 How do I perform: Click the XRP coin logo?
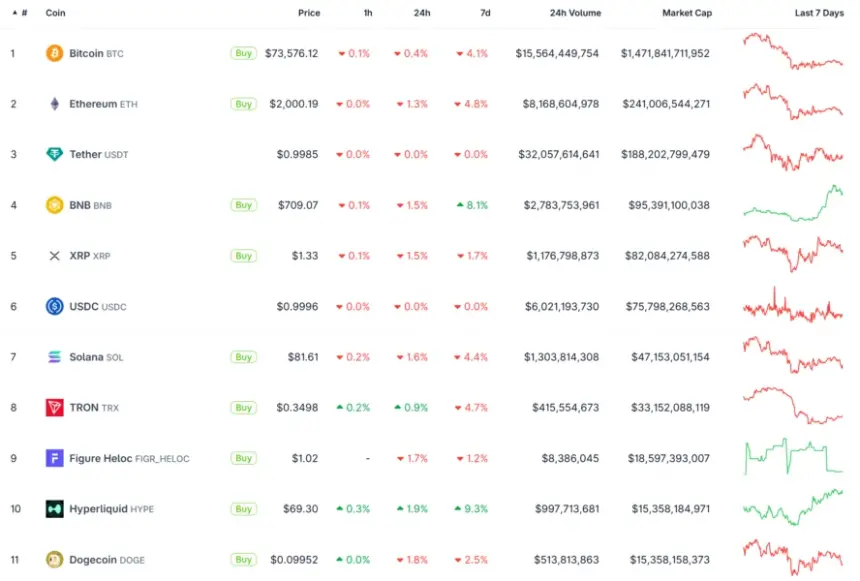click(54, 256)
